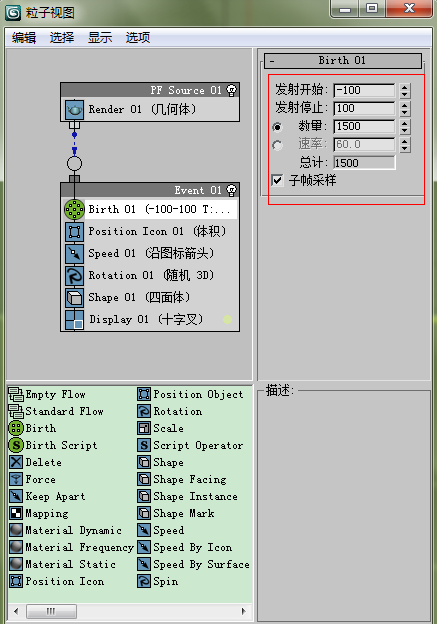Select the Speed operator in depot
This screenshot has width=437, height=624.
pyautogui.click(x=161, y=530)
